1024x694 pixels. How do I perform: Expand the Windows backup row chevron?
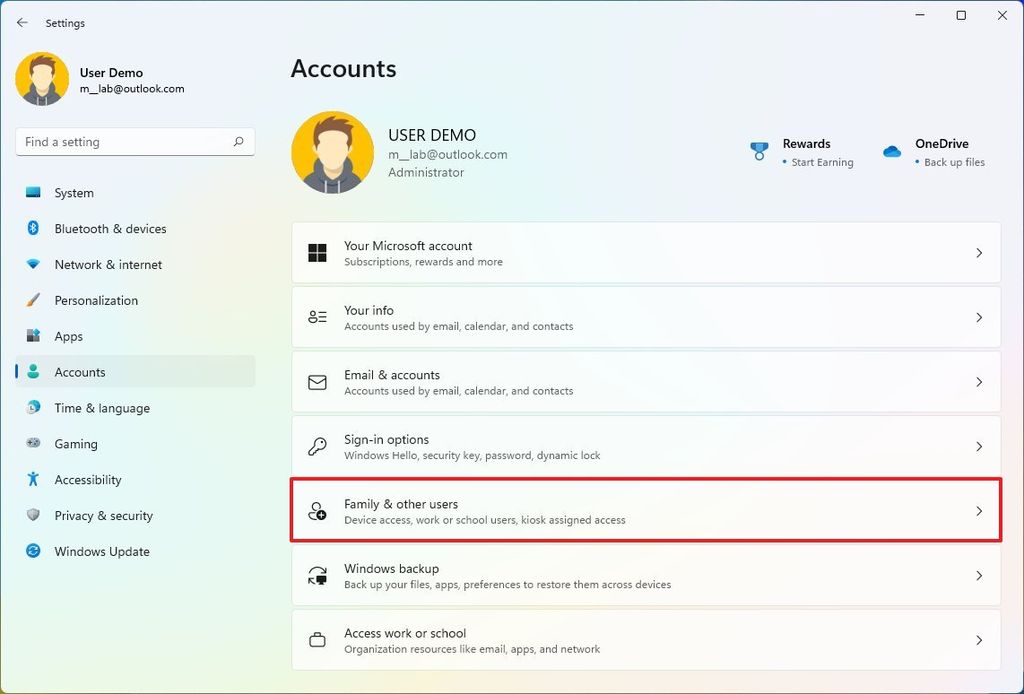[x=979, y=575]
